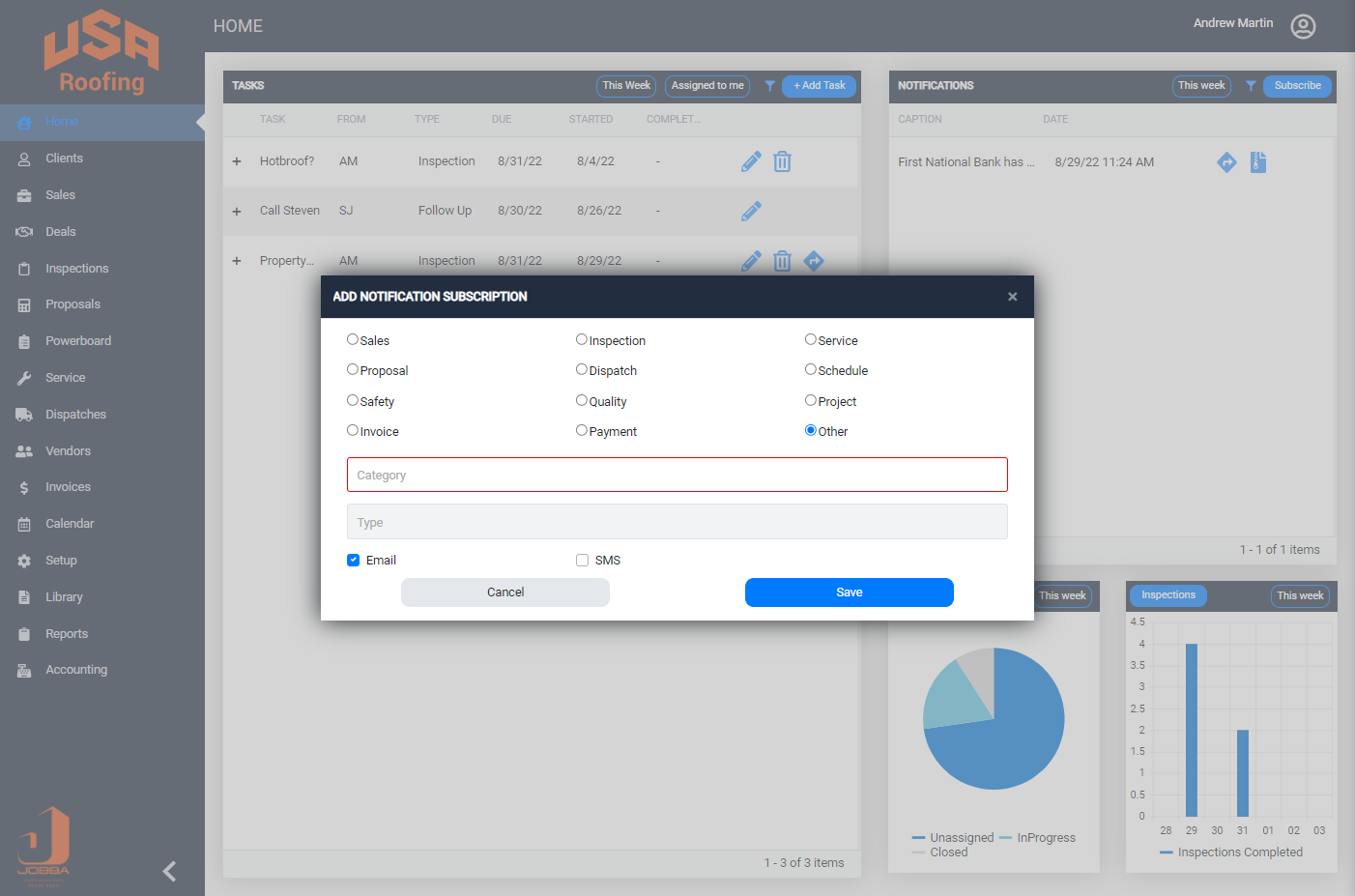Viewport: 1355px width, 896px height.
Task: Open Inspections in the sidebar menu
Action: point(76,269)
